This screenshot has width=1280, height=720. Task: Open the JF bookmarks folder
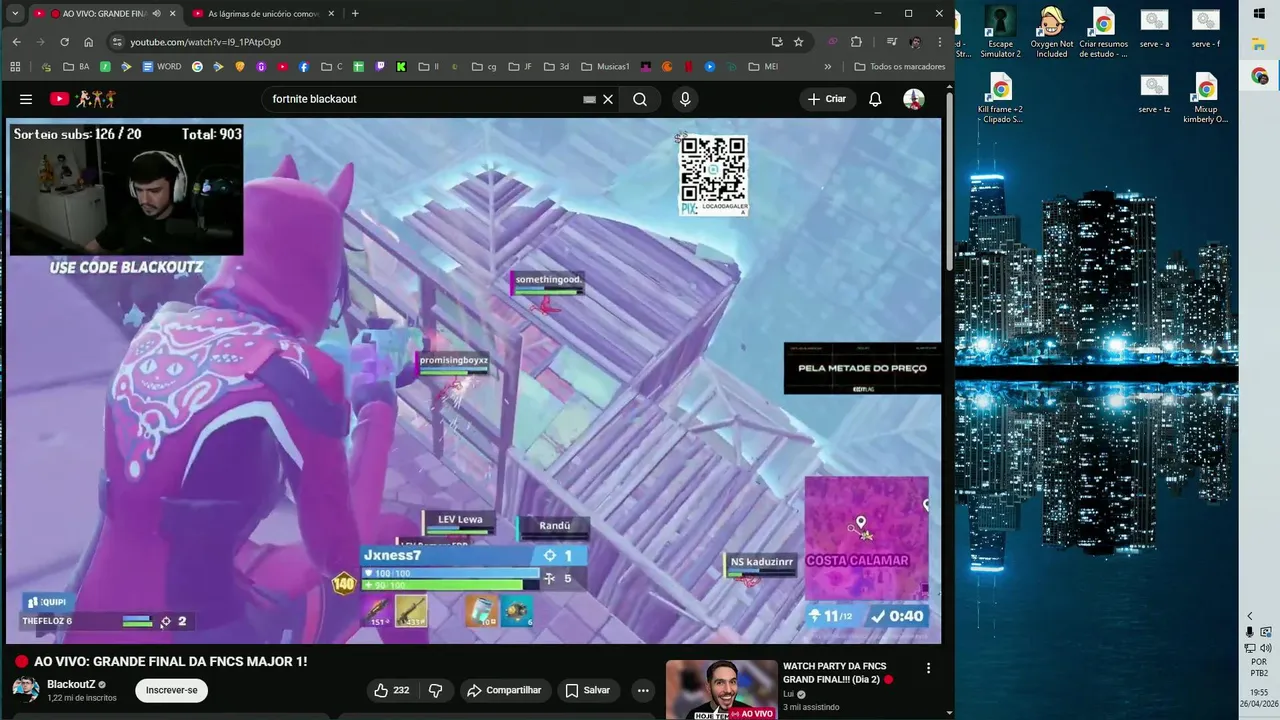(520, 67)
